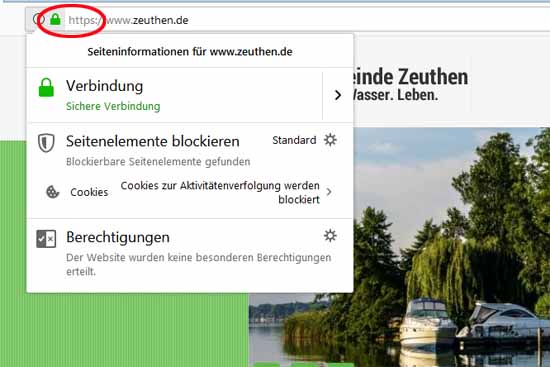Click the Cookies label

point(89,192)
